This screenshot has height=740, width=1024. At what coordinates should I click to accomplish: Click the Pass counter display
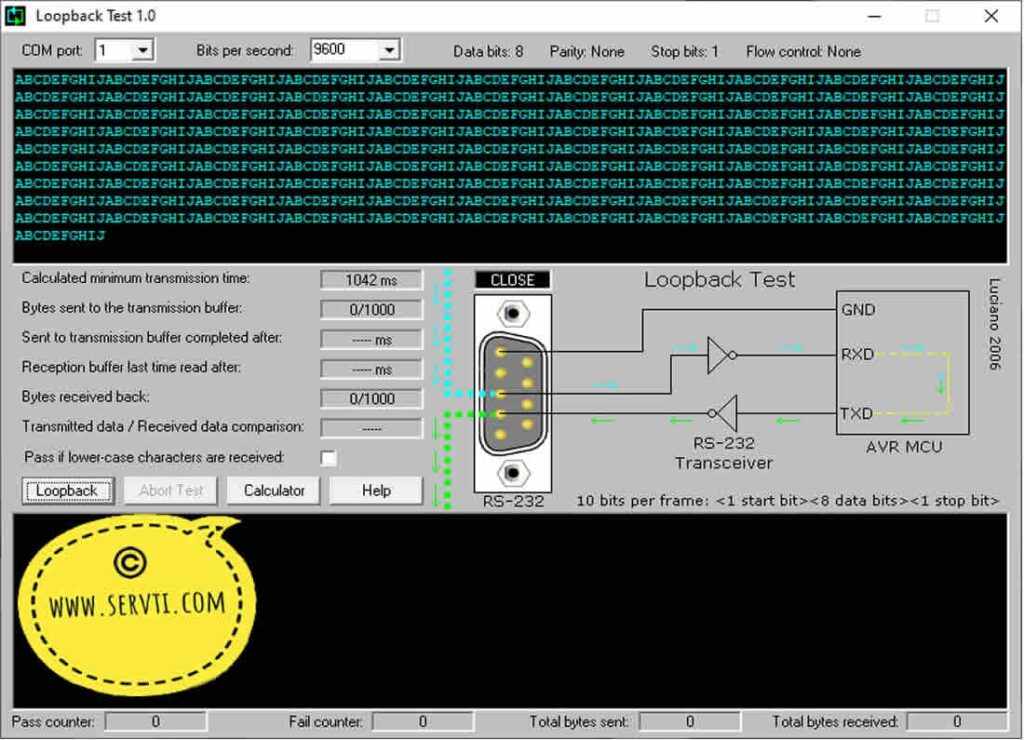[156, 720]
